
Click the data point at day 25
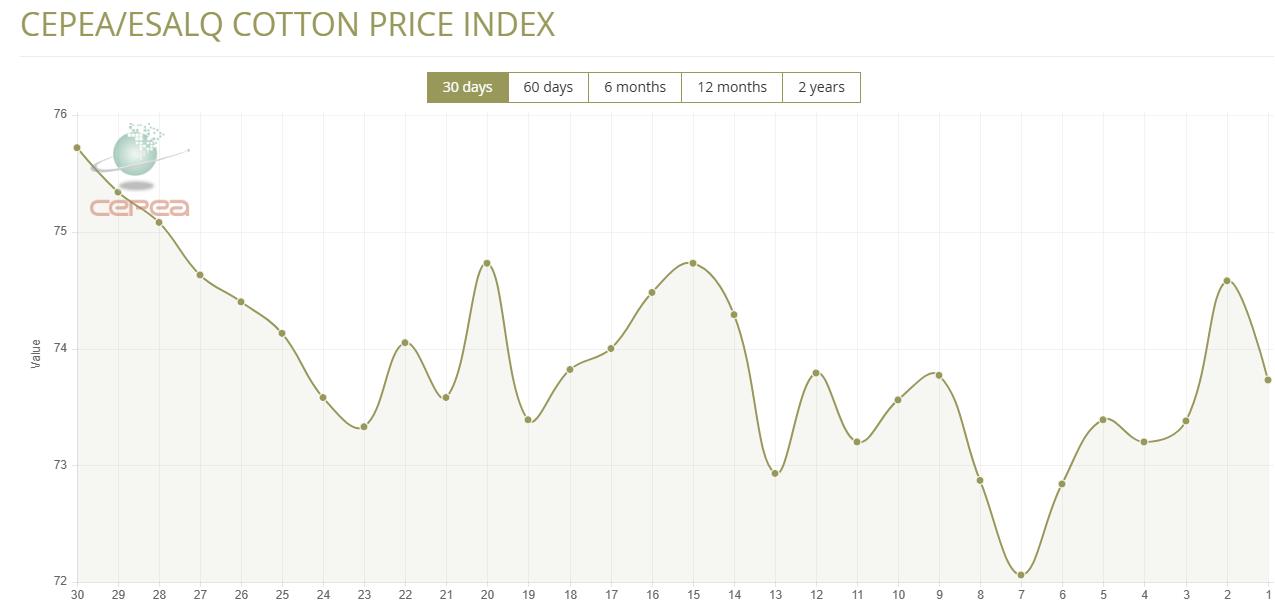(x=282, y=333)
